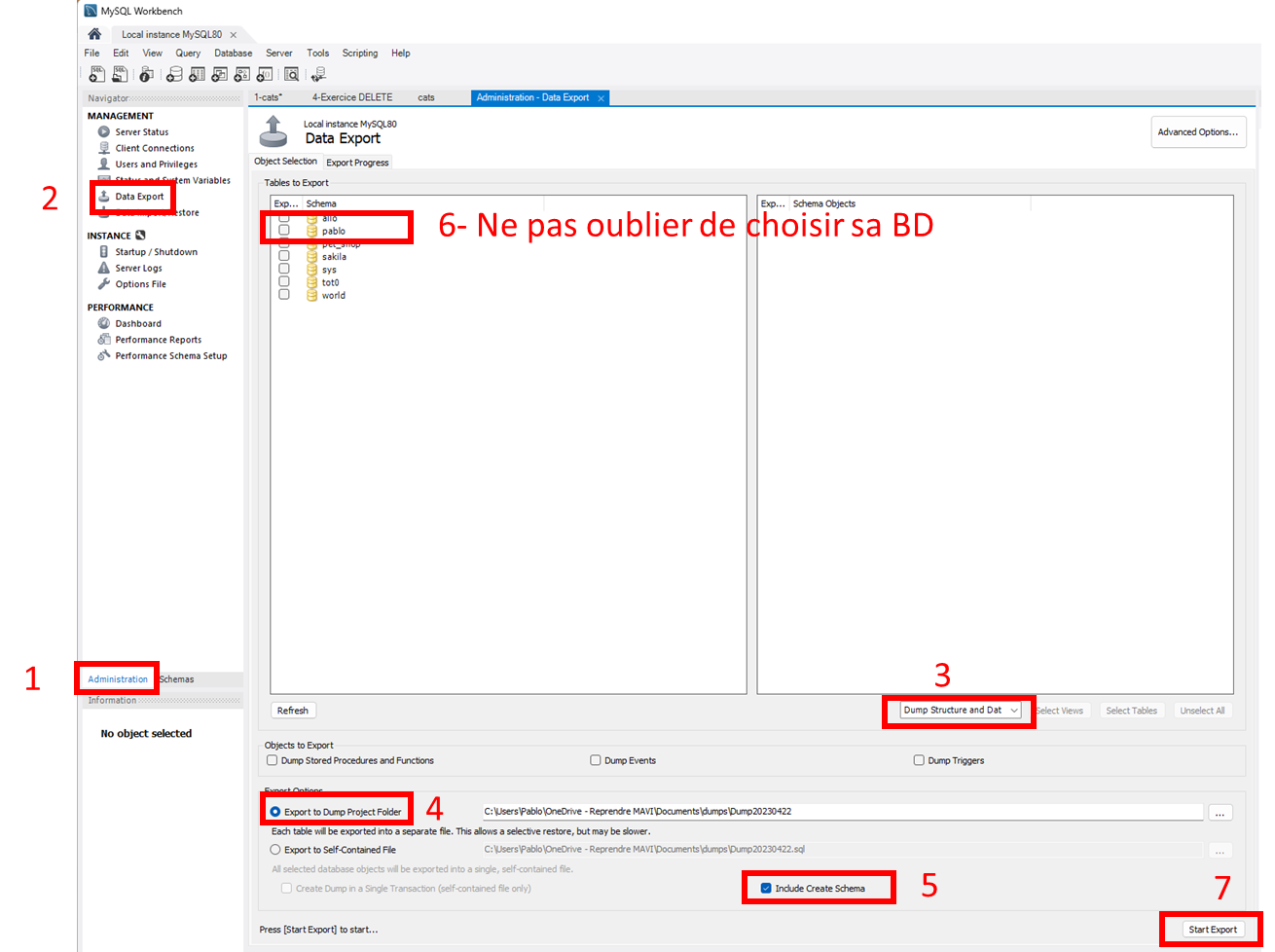The width and height of the screenshot is (1275, 952).
Task: Switch to the cats tab
Action: tap(426, 97)
